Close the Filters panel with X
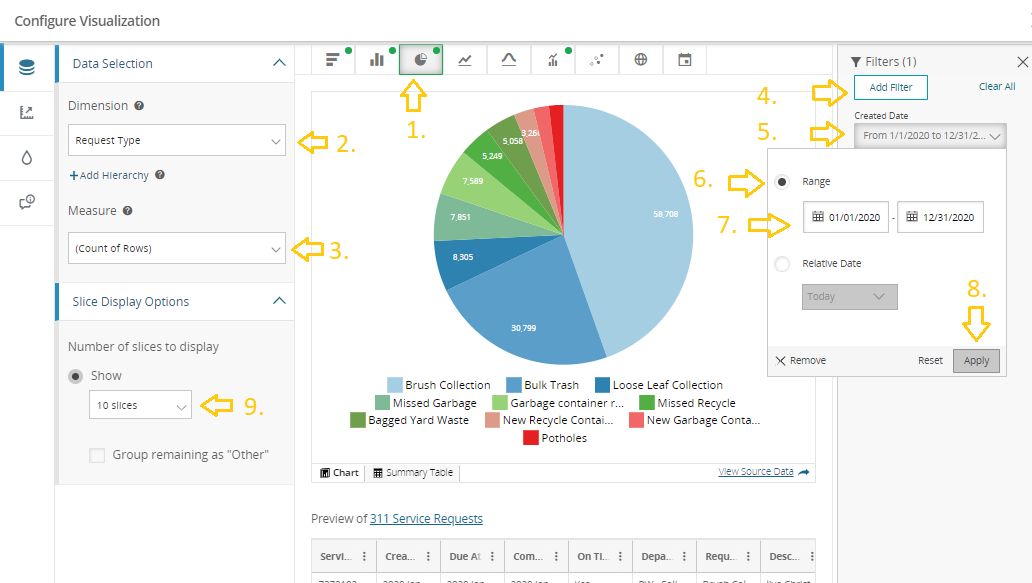The width and height of the screenshot is (1032, 583). [x=1022, y=62]
